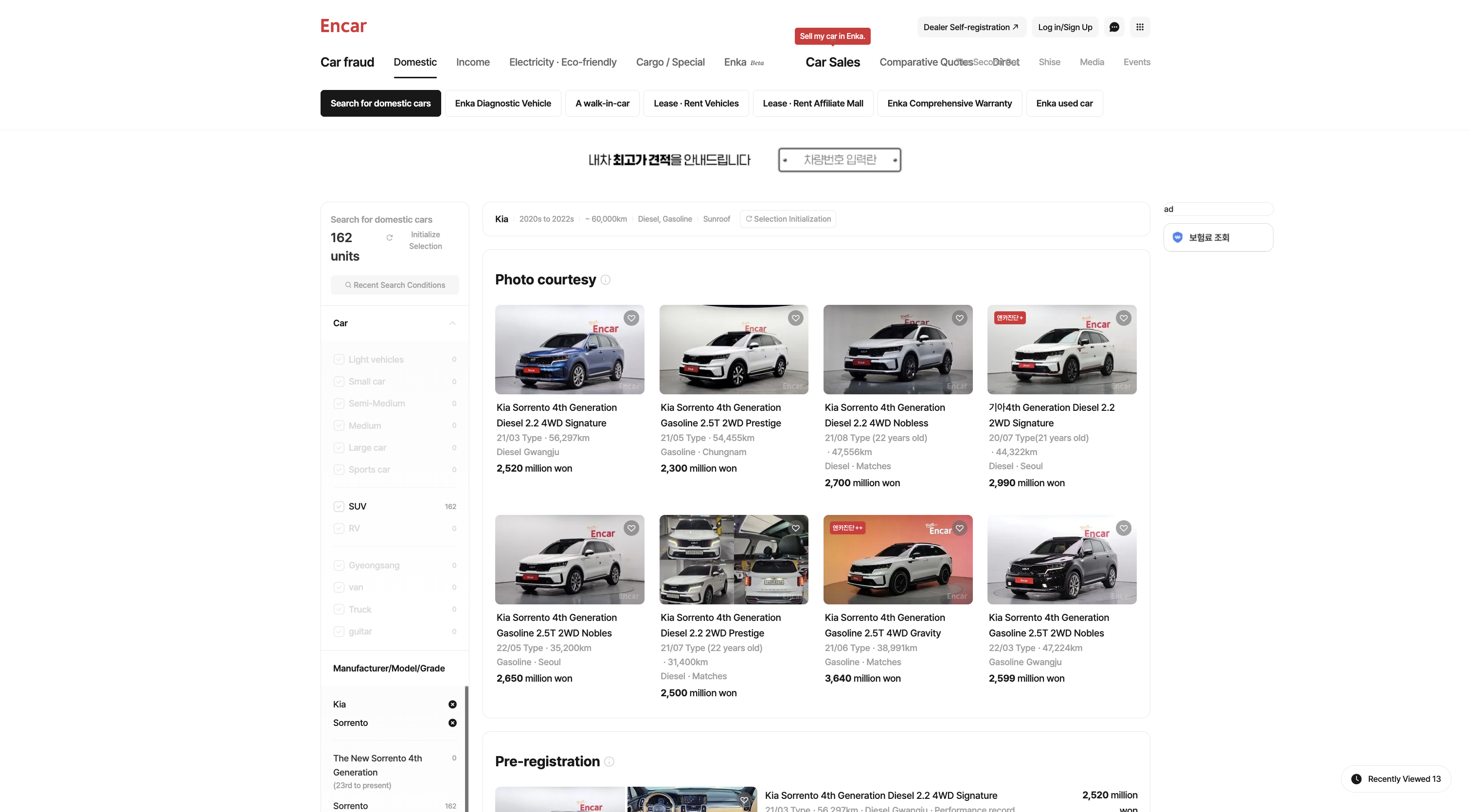Viewport: 1470px width, 812px height.
Task: Remove the Sorrento model filter
Action: pyautogui.click(x=452, y=723)
